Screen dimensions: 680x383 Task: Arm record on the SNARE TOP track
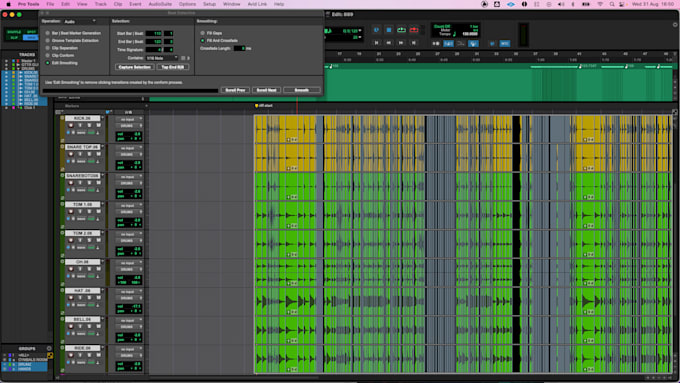[x=71, y=154]
